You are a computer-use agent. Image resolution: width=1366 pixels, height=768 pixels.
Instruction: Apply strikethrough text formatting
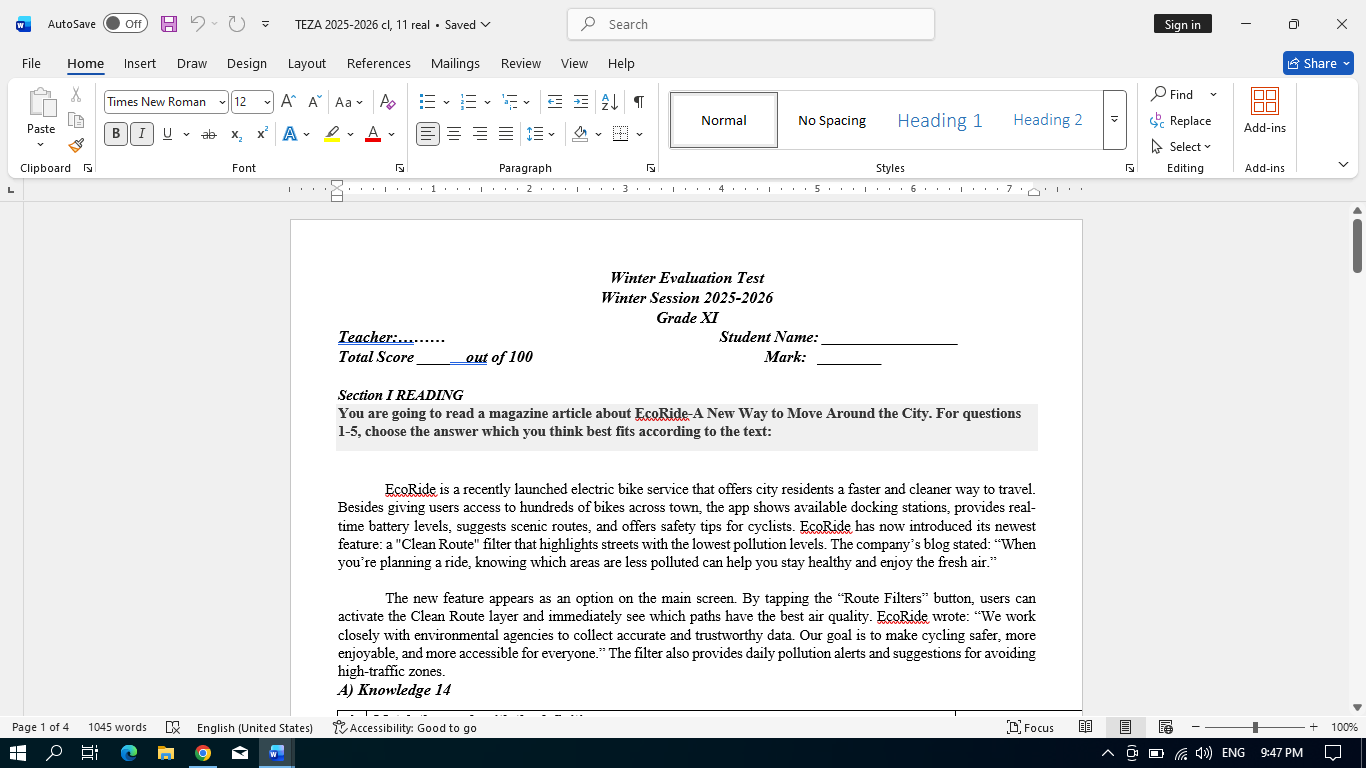pos(209,134)
